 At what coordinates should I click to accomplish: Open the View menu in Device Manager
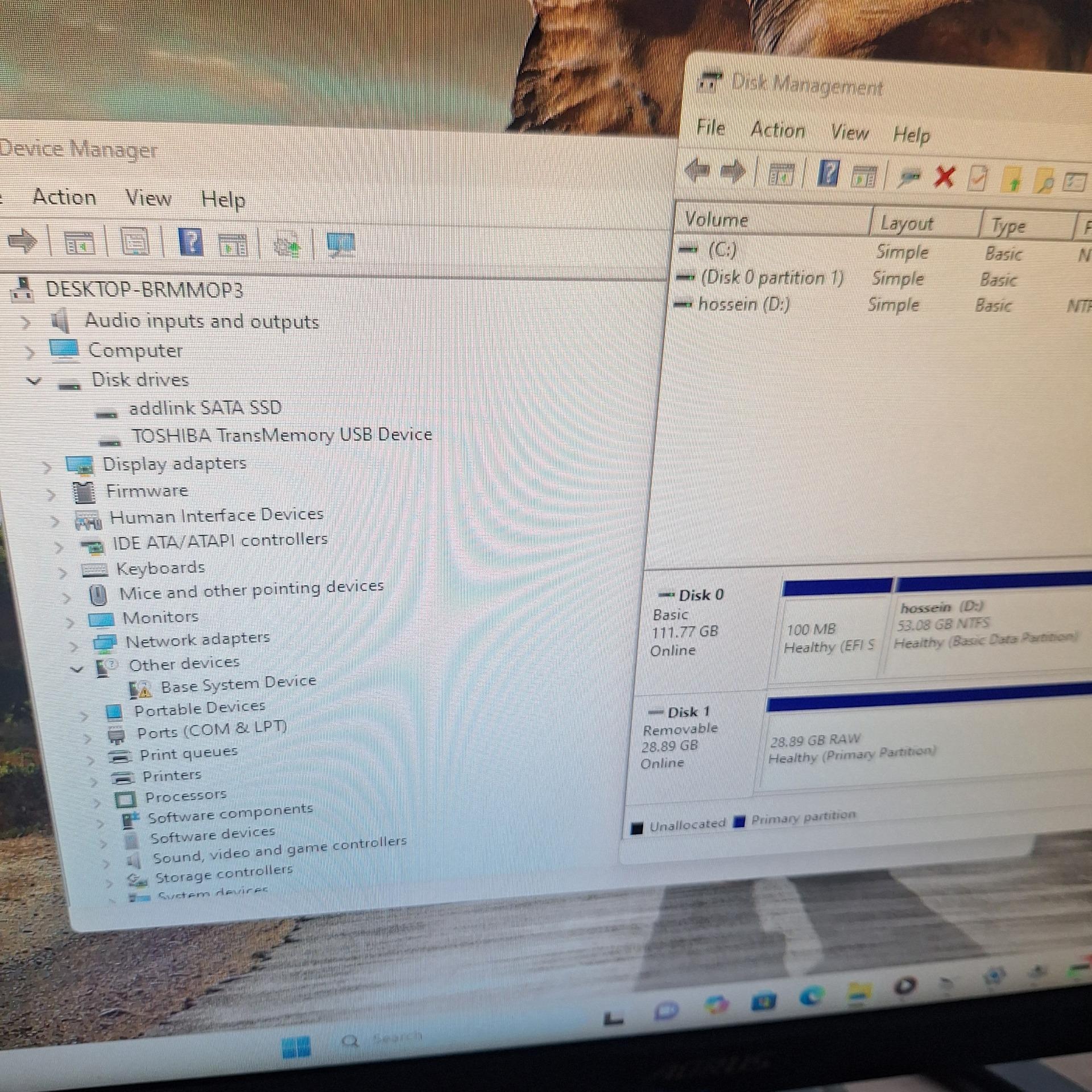(148, 198)
